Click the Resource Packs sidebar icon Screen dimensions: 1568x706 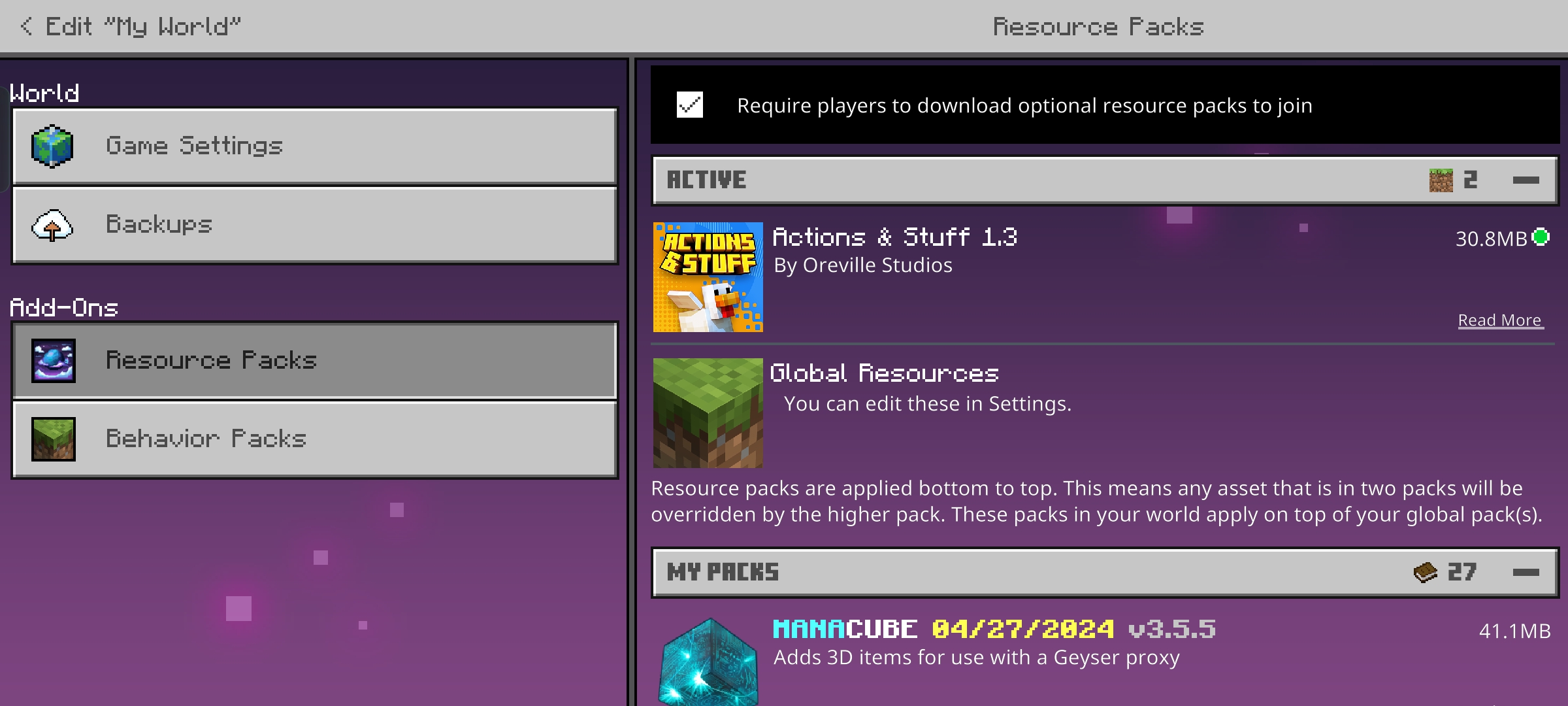pos(54,361)
